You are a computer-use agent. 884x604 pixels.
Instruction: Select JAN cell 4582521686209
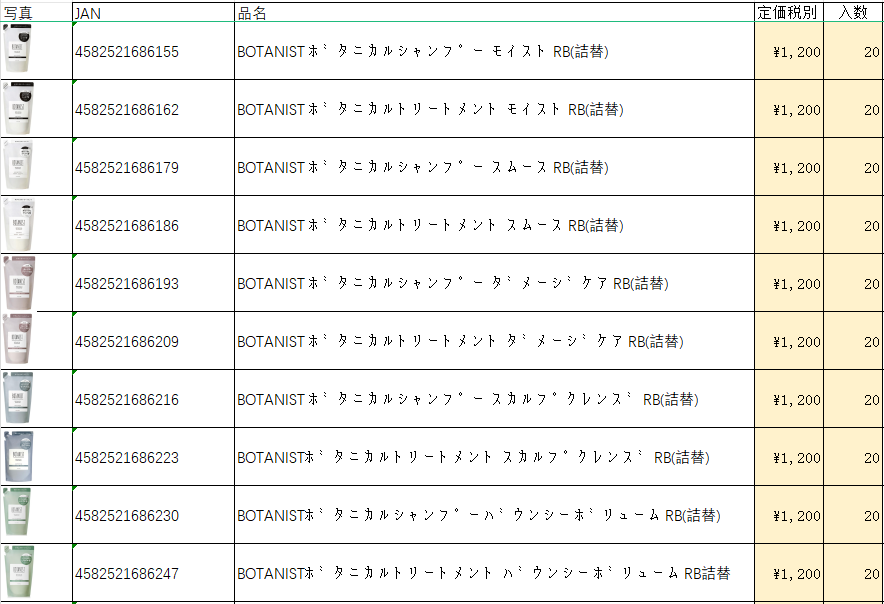click(x=153, y=341)
